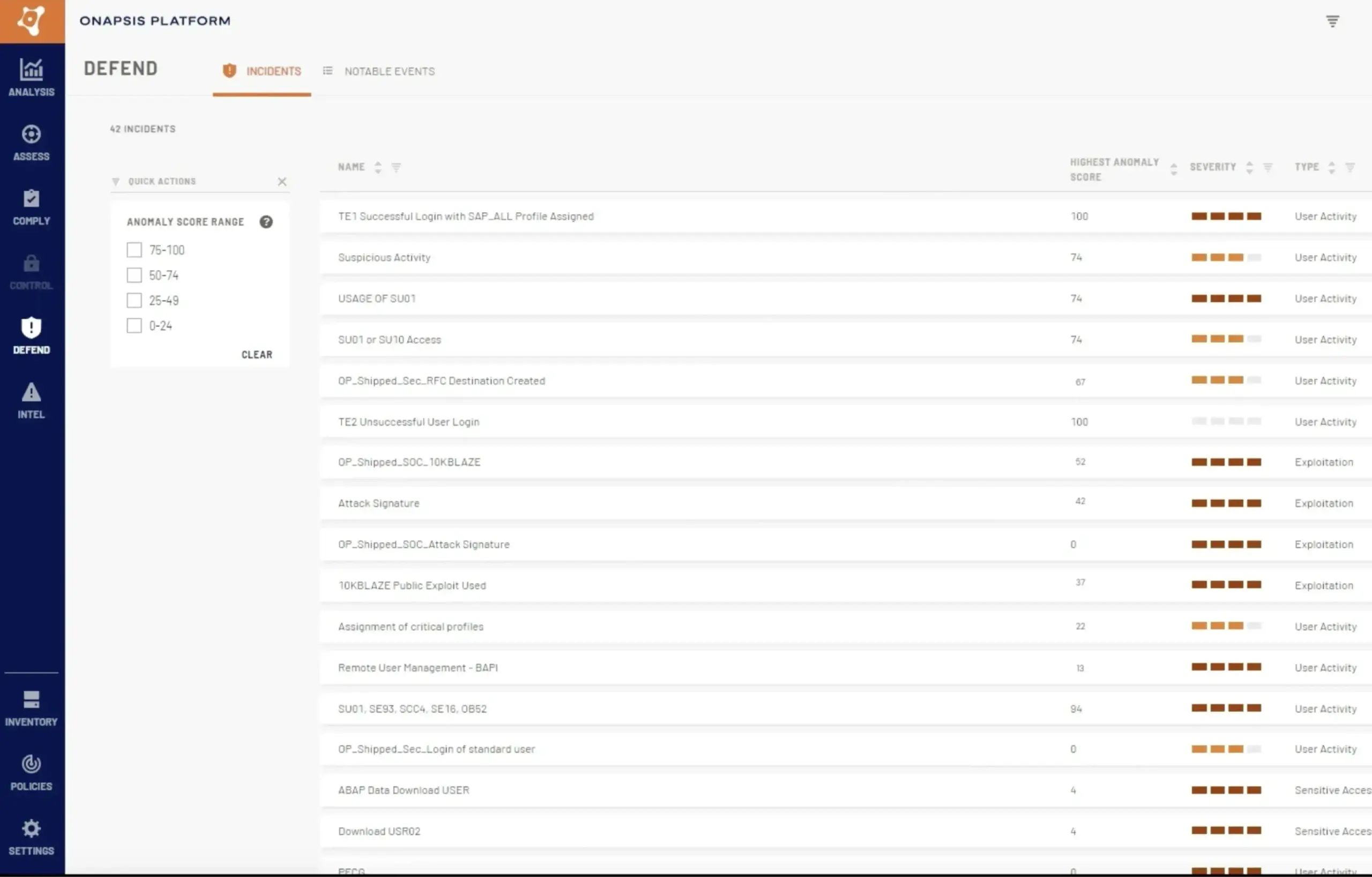The image size is (1372, 877).
Task: Check the 75-100 anomaly score range
Action: (134, 250)
